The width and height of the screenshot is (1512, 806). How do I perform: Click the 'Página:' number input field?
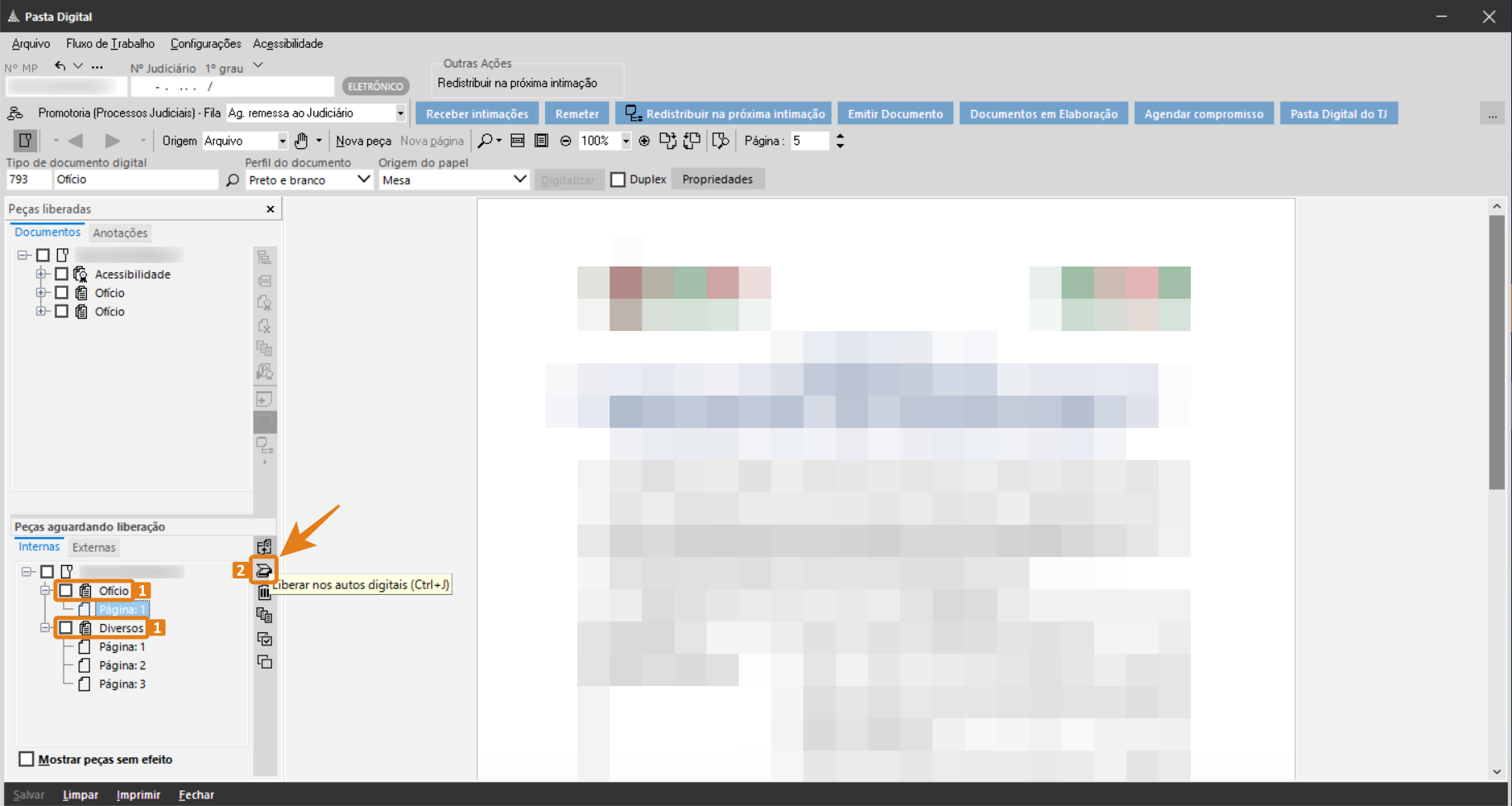point(810,141)
